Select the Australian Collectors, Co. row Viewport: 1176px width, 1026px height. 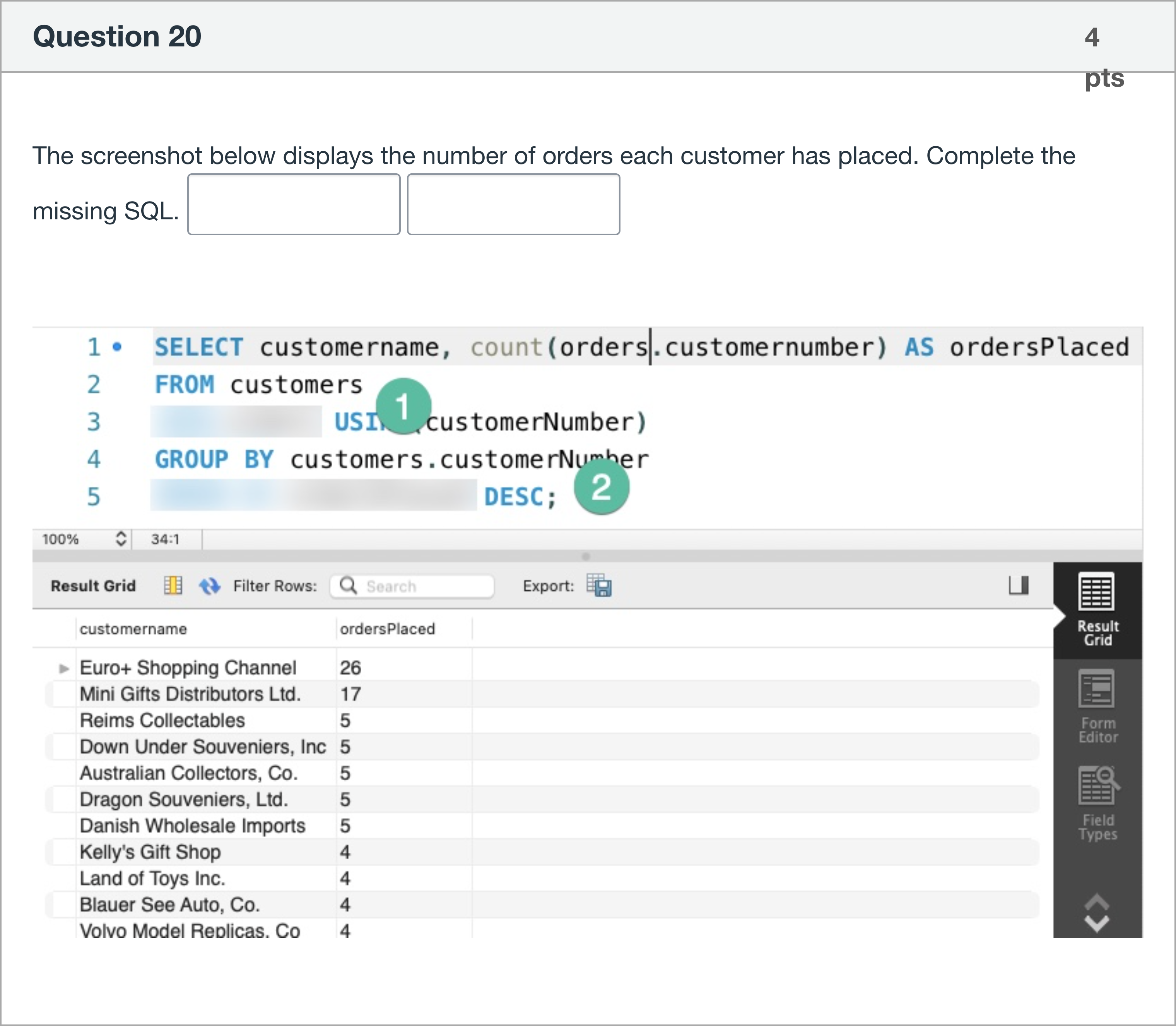542,773
